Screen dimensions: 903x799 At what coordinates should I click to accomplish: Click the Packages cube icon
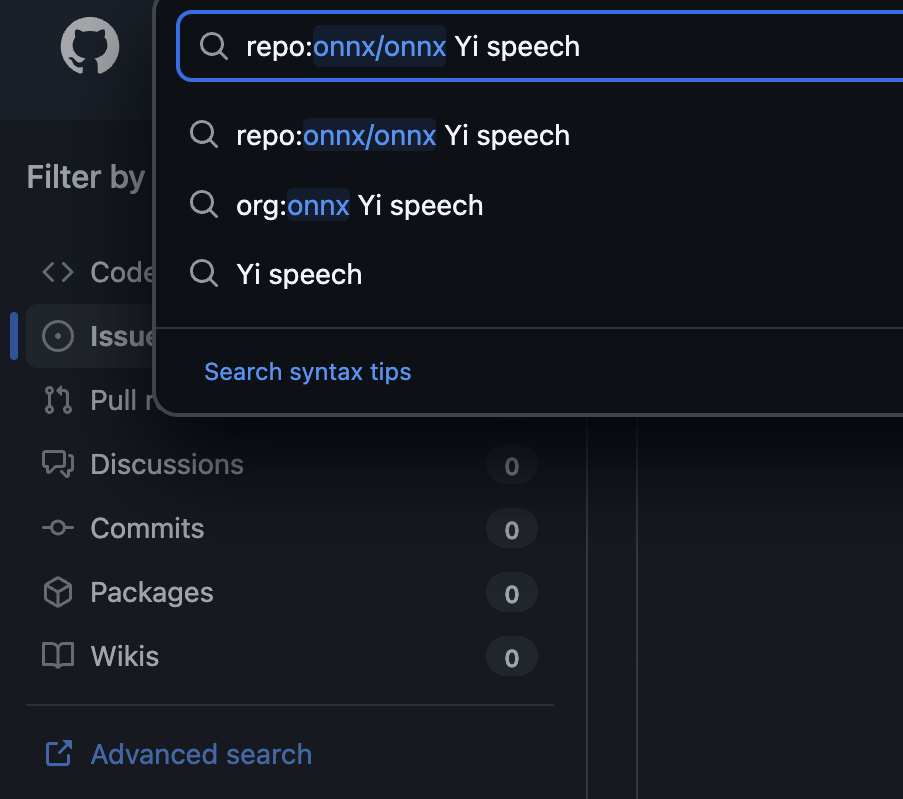click(58, 592)
